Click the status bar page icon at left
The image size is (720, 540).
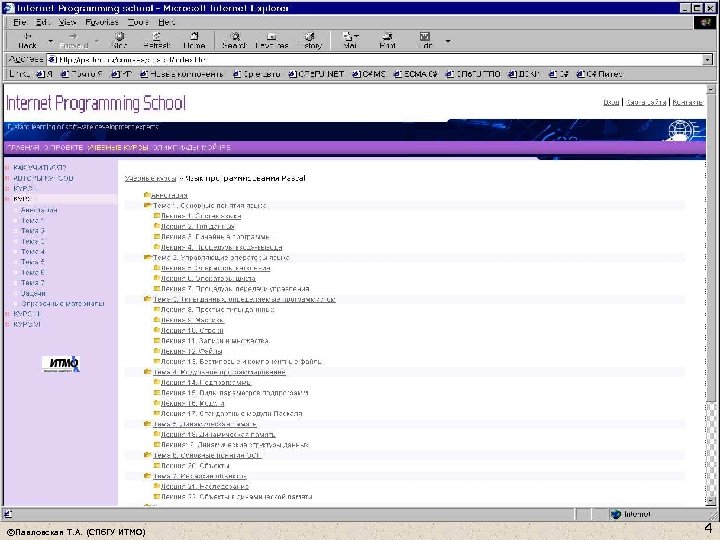tap(8, 514)
